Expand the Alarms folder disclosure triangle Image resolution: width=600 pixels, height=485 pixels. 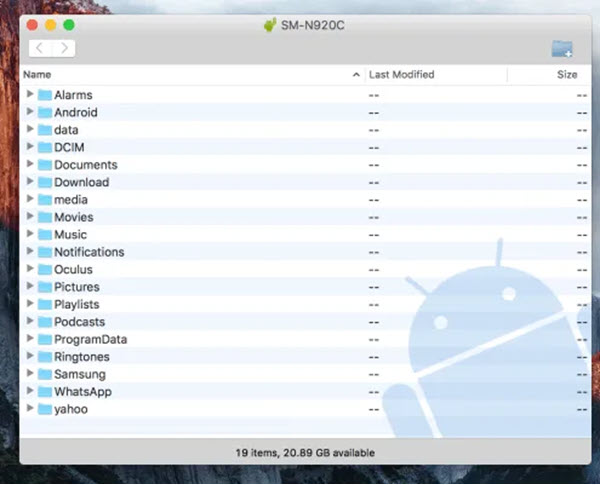[x=30, y=95]
